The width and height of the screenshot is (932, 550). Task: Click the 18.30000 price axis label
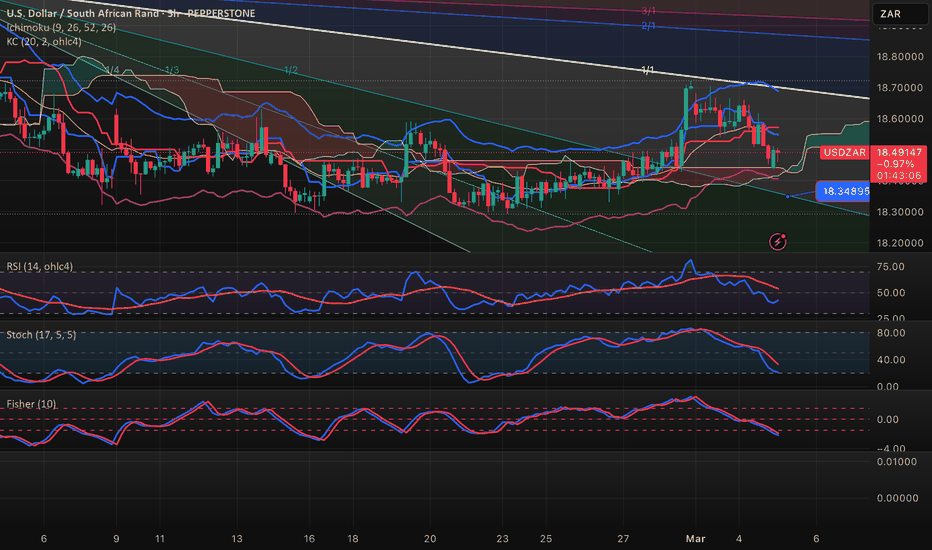(x=900, y=212)
